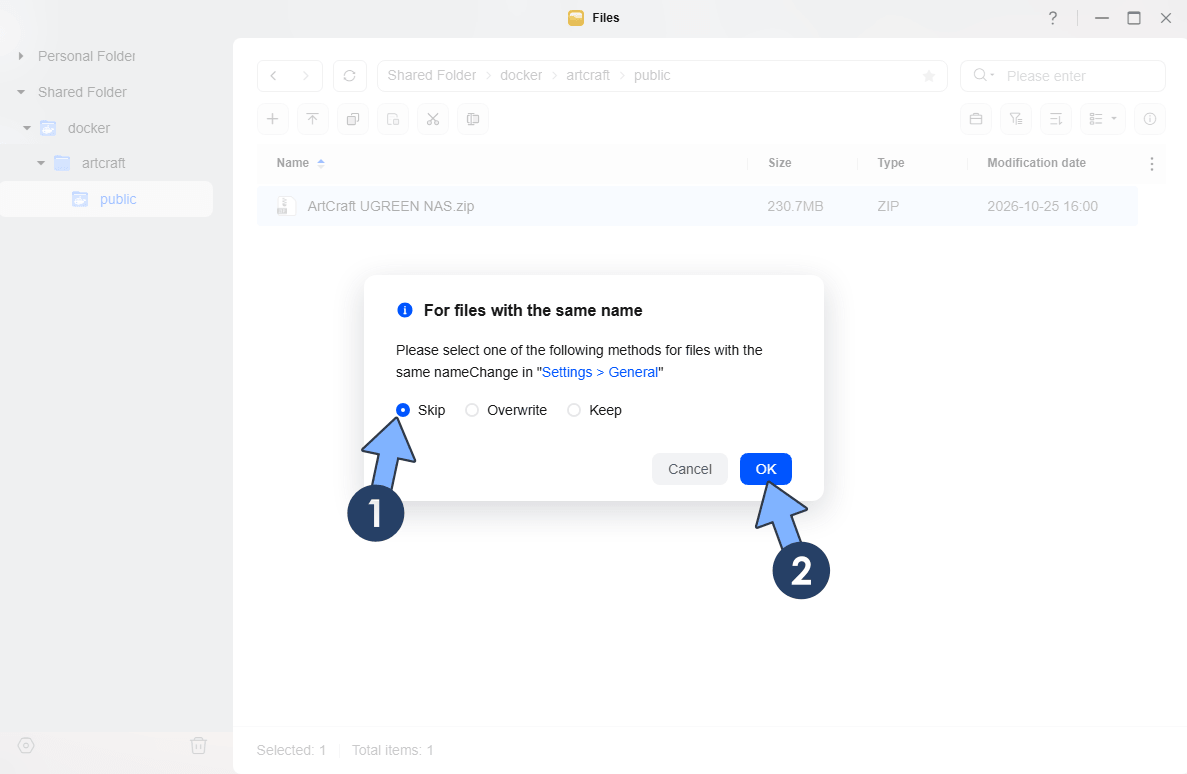
Task: Show file details with the info icon
Action: point(1150,119)
